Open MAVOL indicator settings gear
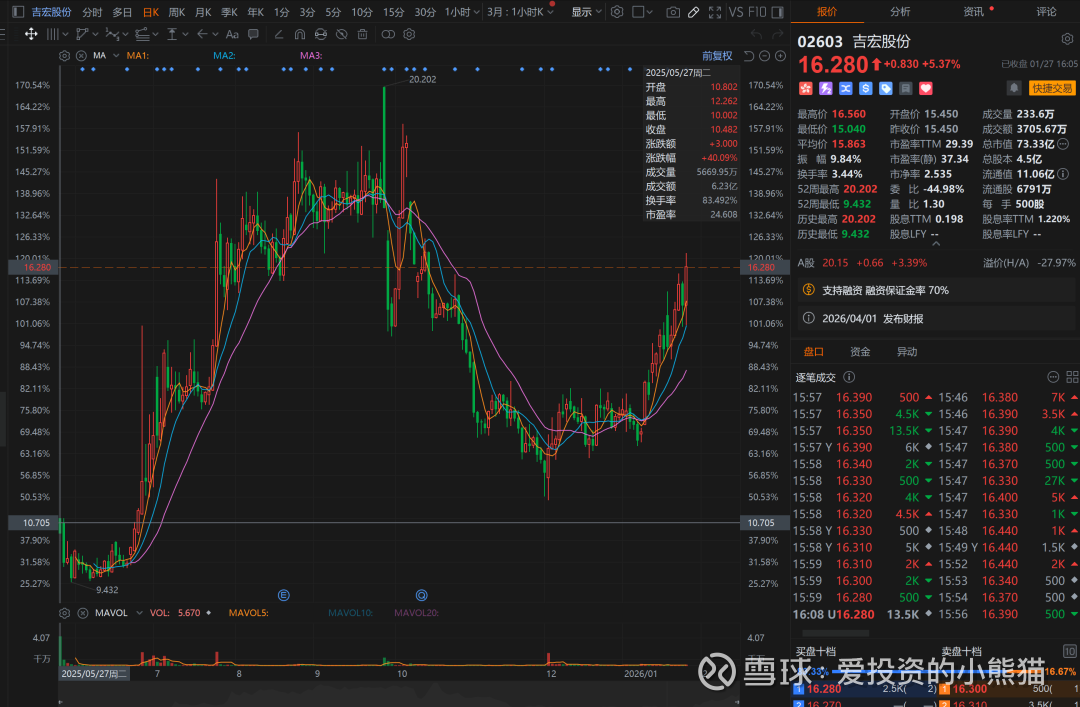This screenshot has height=707, width=1080. [64, 613]
